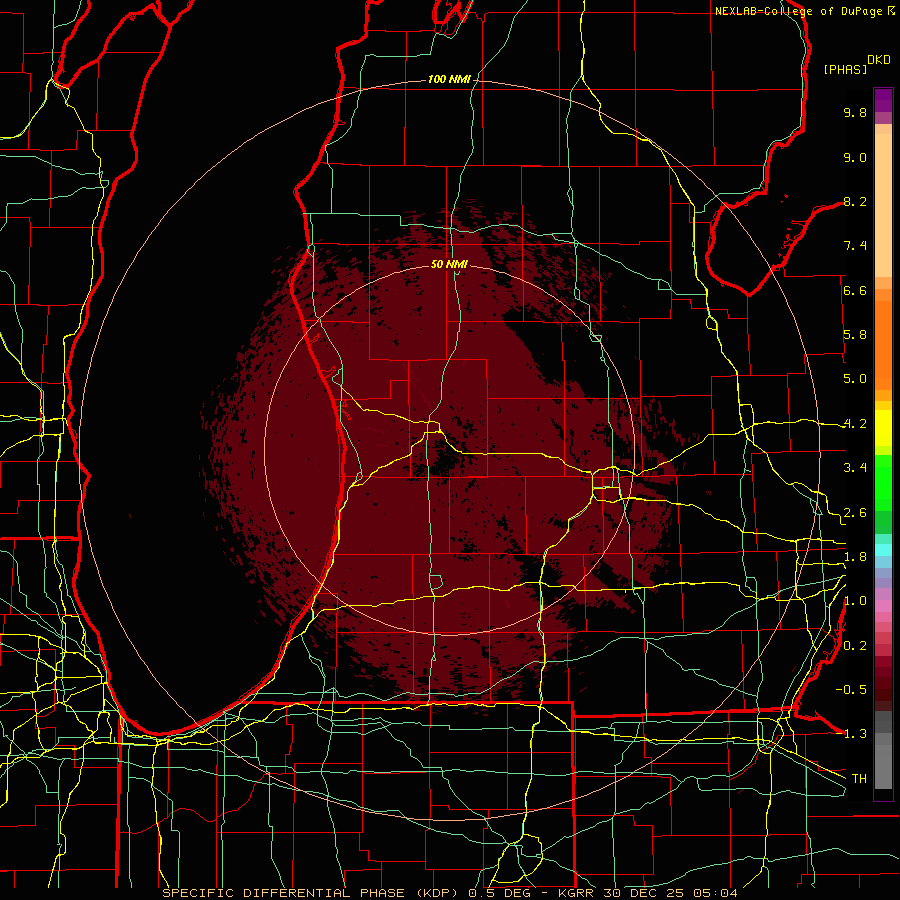Click the TH threshold label on the scale

click(859, 779)
